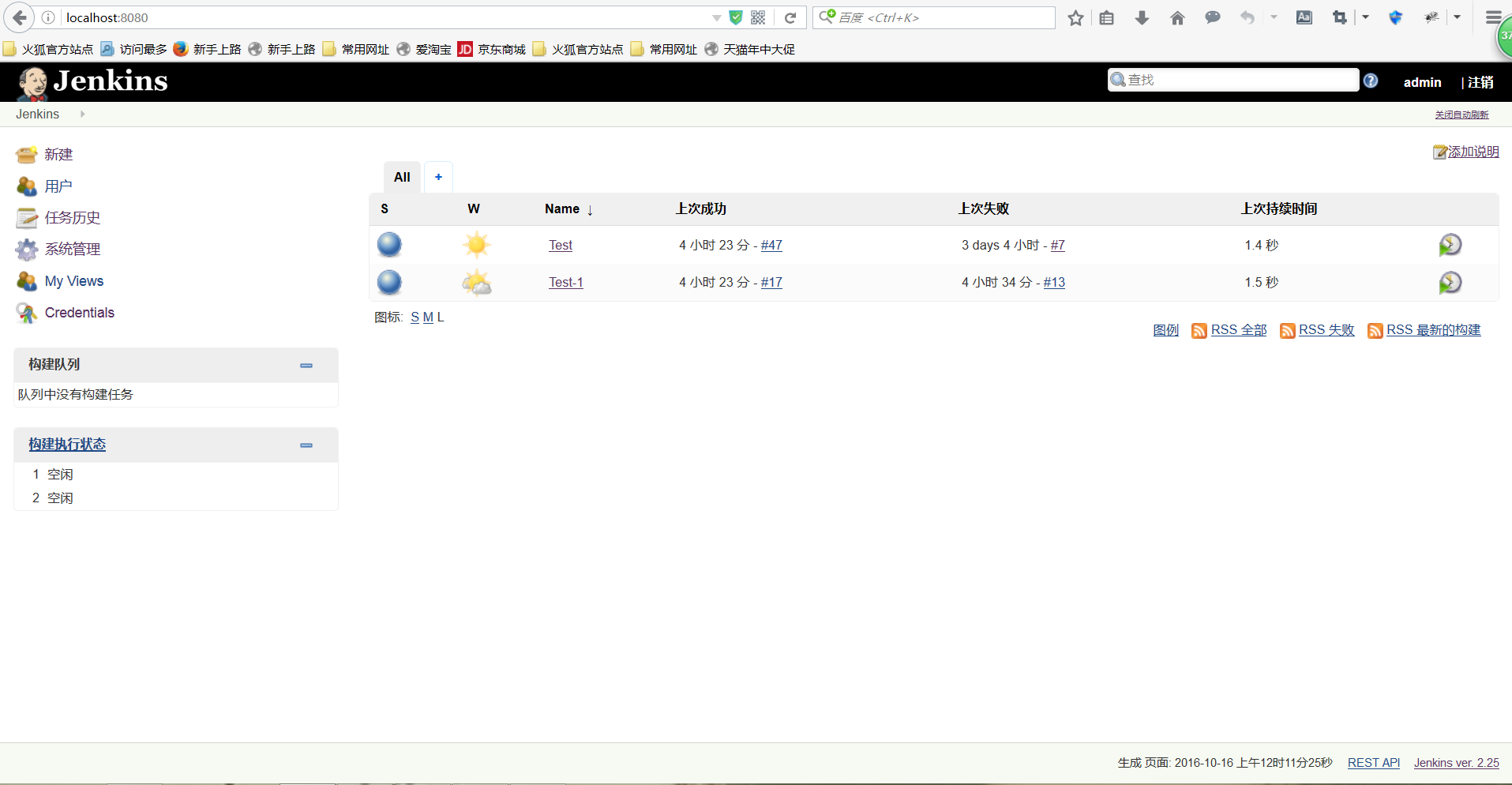
Task: Expand the Jenkins breadcrumb arrow
Action: tap(82, 114)
